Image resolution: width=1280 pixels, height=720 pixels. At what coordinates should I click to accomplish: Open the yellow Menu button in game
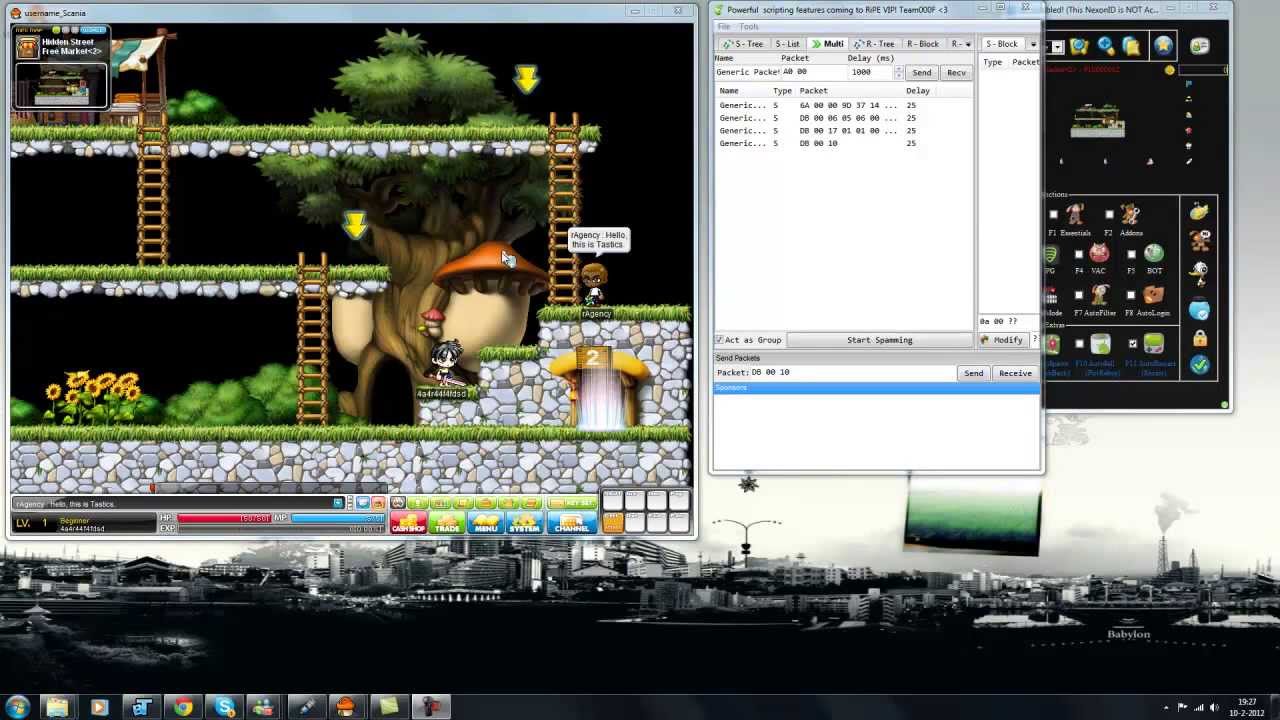coord(486,522)
